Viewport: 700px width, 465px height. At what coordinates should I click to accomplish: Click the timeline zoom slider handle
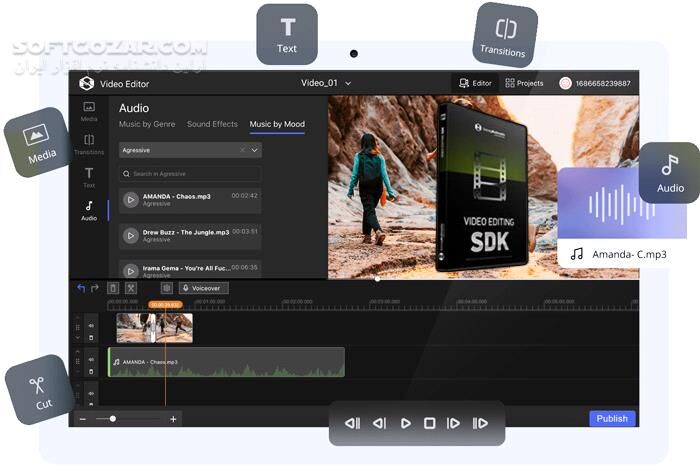click(x=113, y=419)
